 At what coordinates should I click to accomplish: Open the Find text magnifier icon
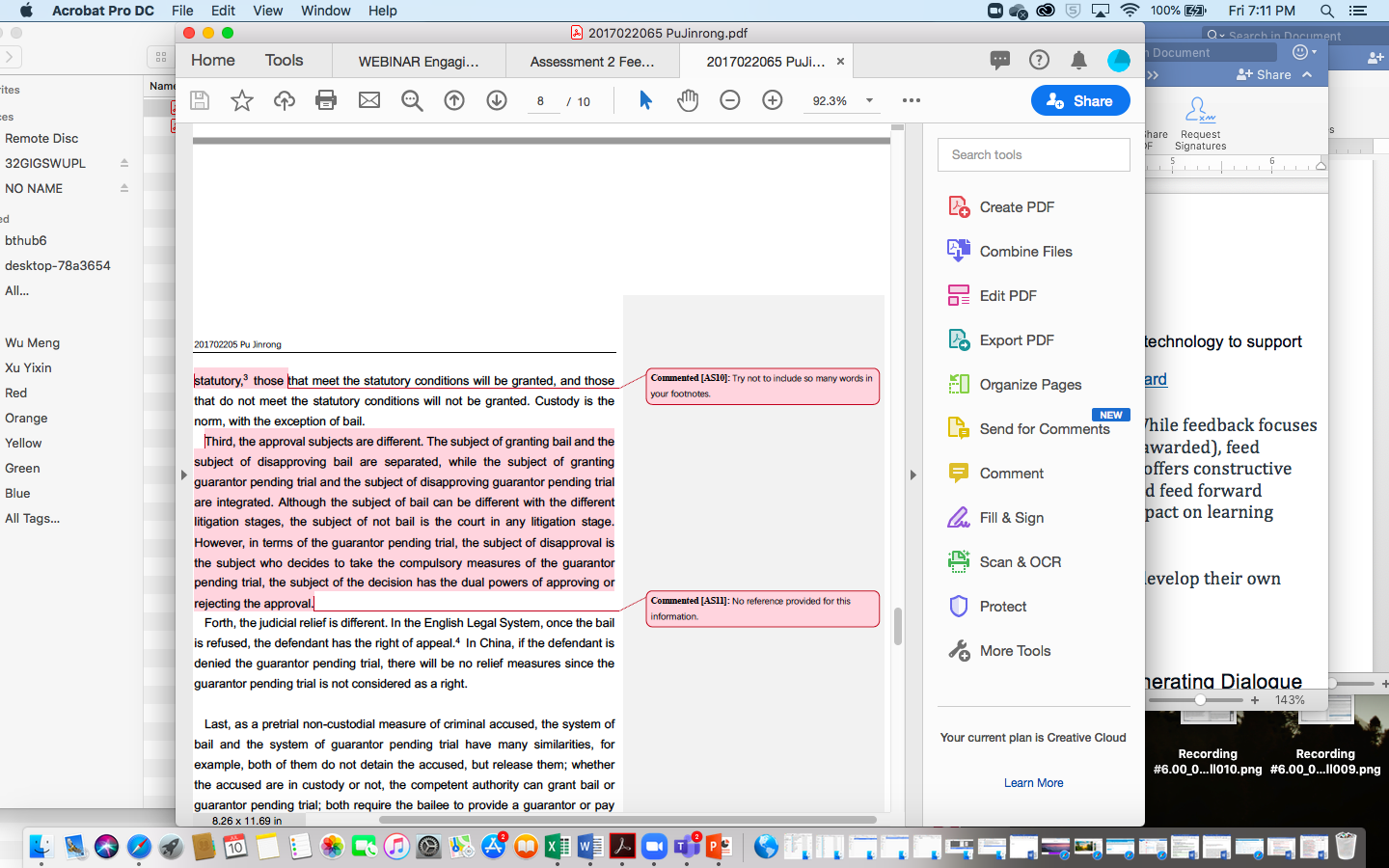412,100
